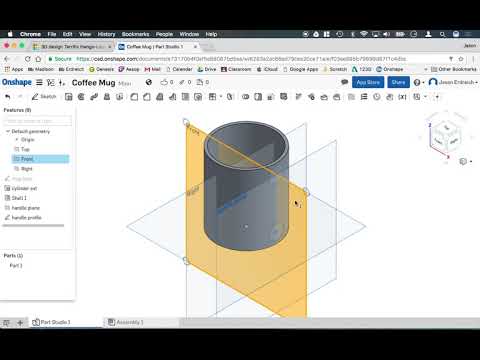Select the Rib tool icon

pos(172,97)
